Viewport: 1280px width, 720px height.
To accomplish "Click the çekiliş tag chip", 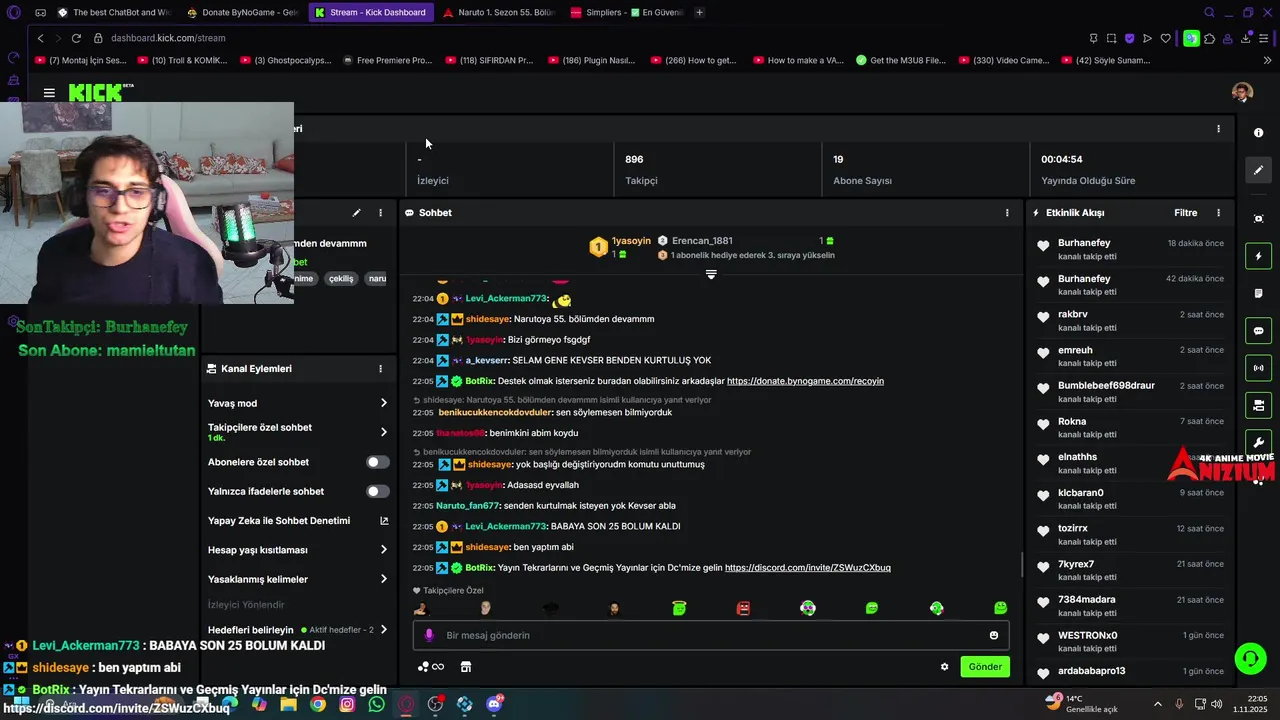I will click(341, 279).
